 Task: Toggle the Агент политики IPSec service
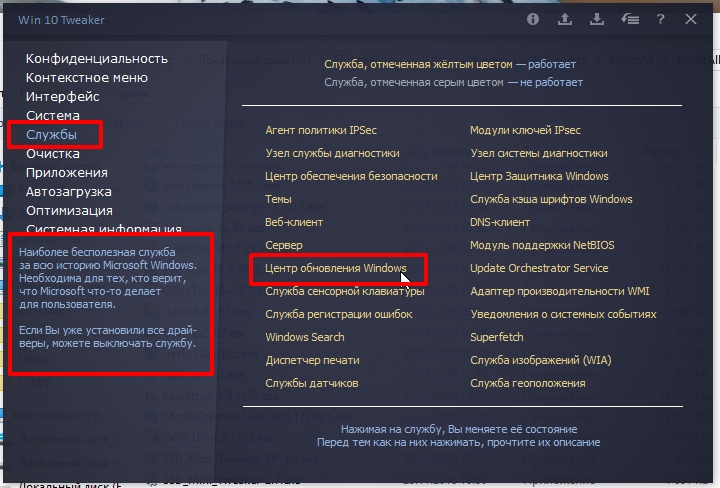click(321, 130)
